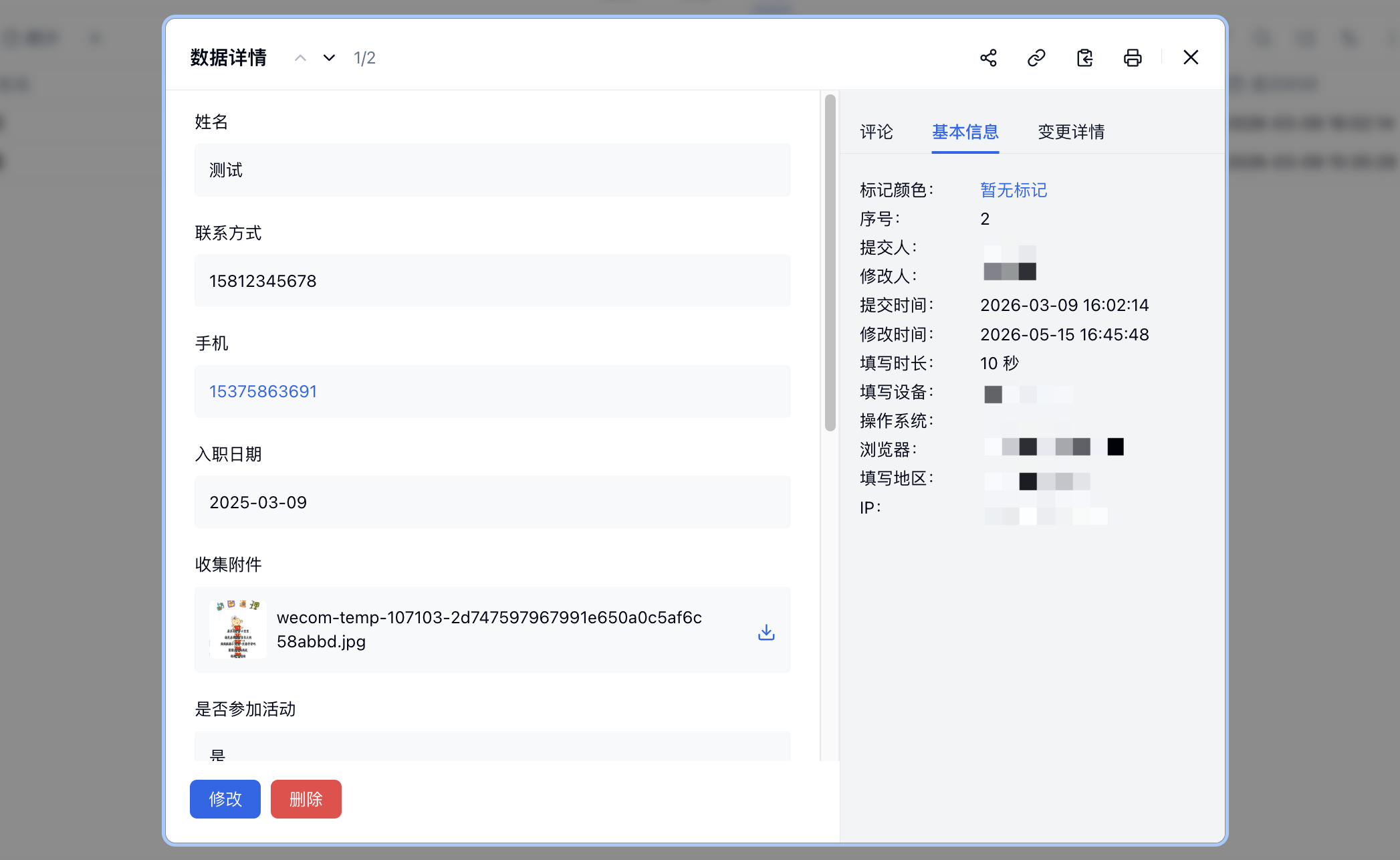Image resolution: width=1400 pixels, height=860 pixels.
Task: Click the 序号 value 2
Action: [985, 219]
